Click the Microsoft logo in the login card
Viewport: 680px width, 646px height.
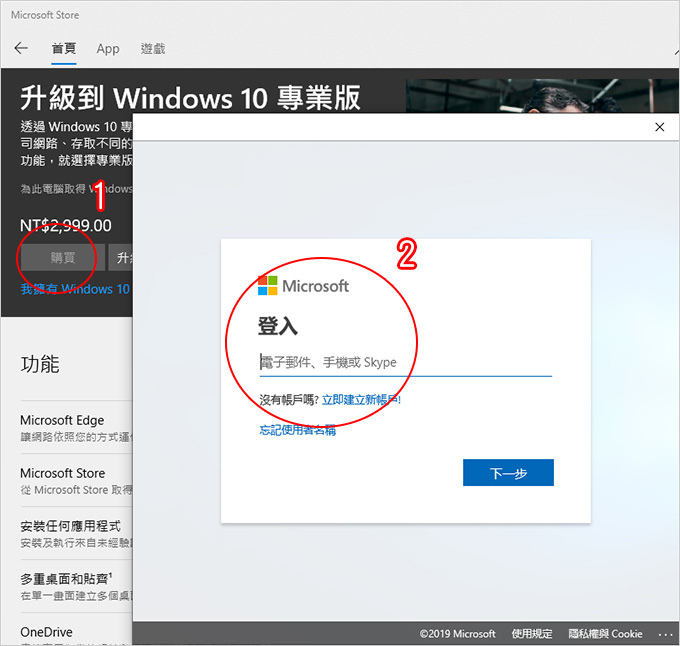point(303,286)
